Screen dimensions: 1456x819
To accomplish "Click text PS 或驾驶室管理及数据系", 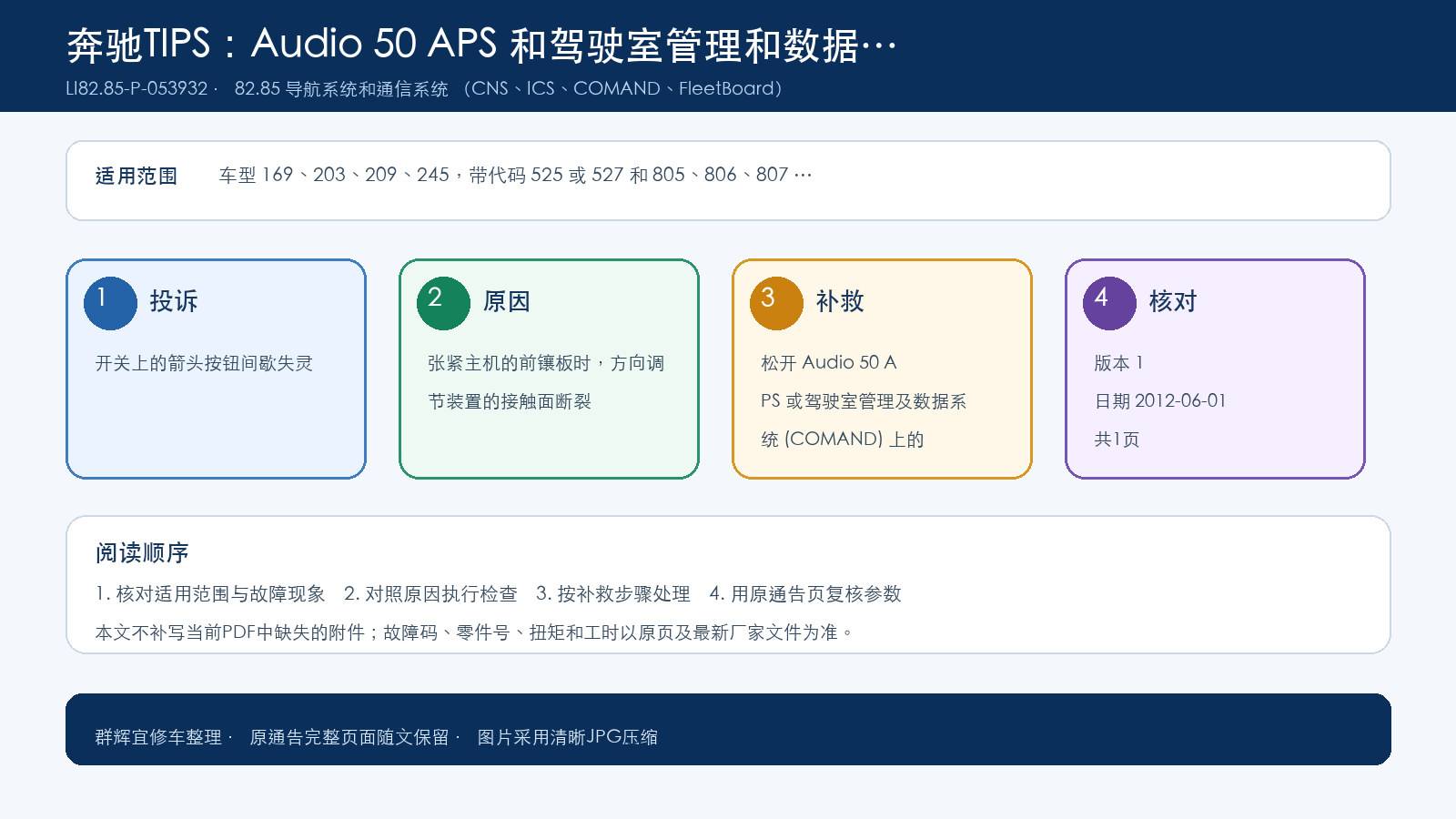I will pyautogui.click(x=864, y=401).
